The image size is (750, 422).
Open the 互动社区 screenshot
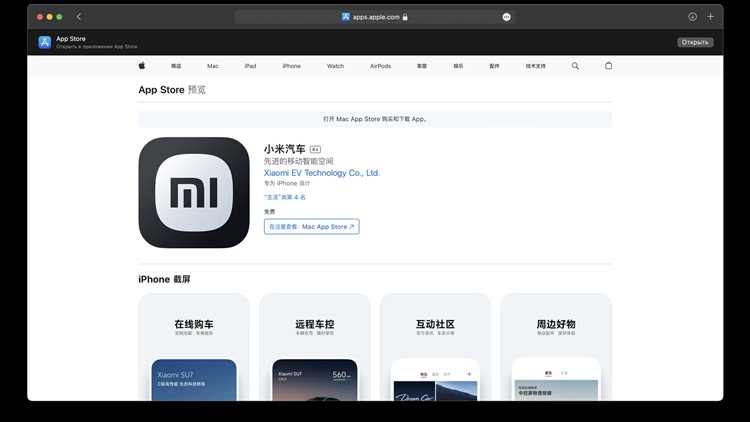pos(435,347)
